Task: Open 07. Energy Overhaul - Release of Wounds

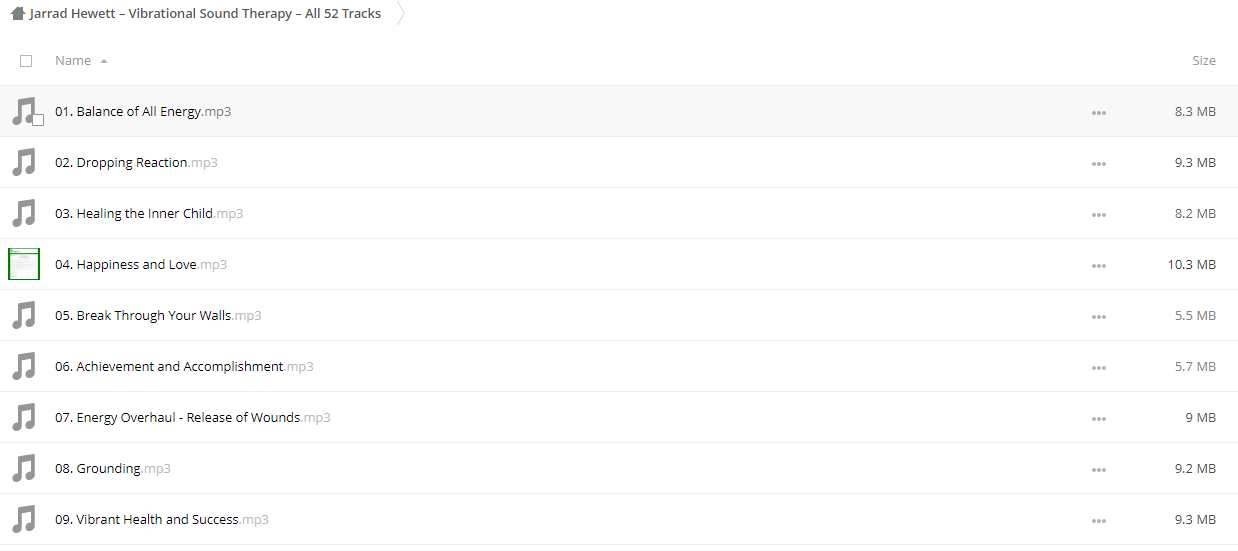Action: [193, 417]
